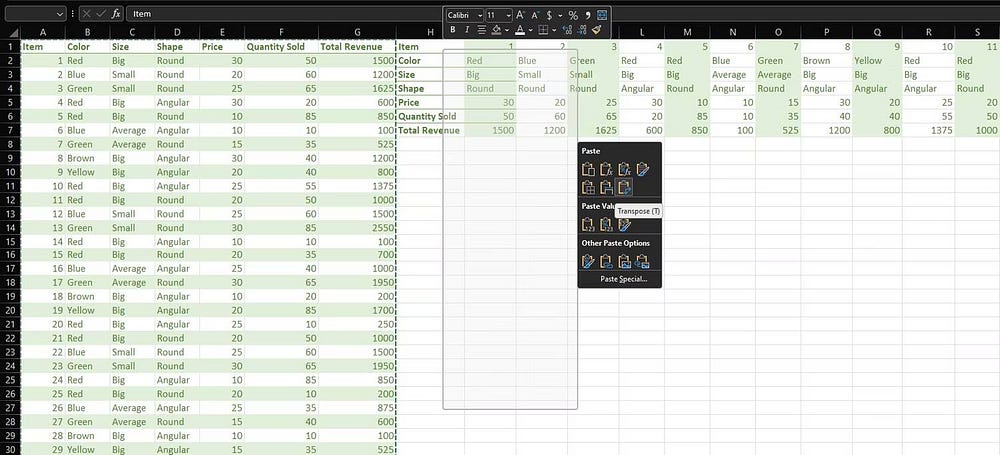Toggle Italic in the mini toolbar
The width and height of the screenshot is (1000, 455).
tap(465, 30)
